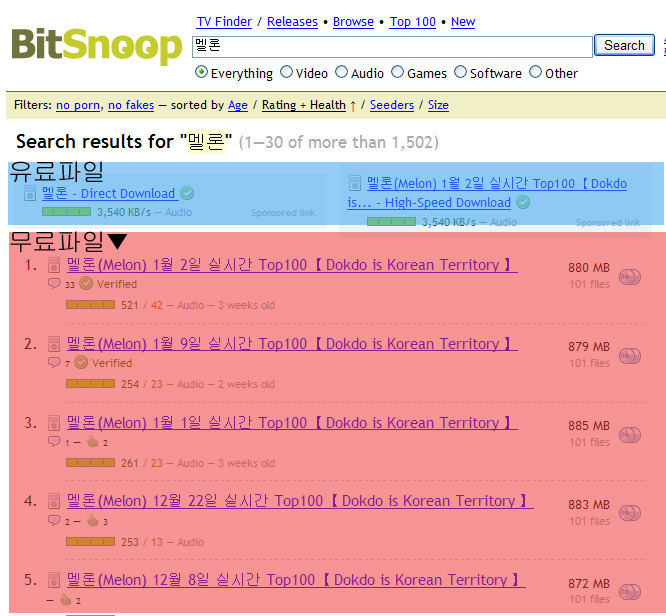Image resolution: width=666 pixels, height=616 pixels.
Task: Click the comment bubble icon of result 3
Action: click(54, 441)
